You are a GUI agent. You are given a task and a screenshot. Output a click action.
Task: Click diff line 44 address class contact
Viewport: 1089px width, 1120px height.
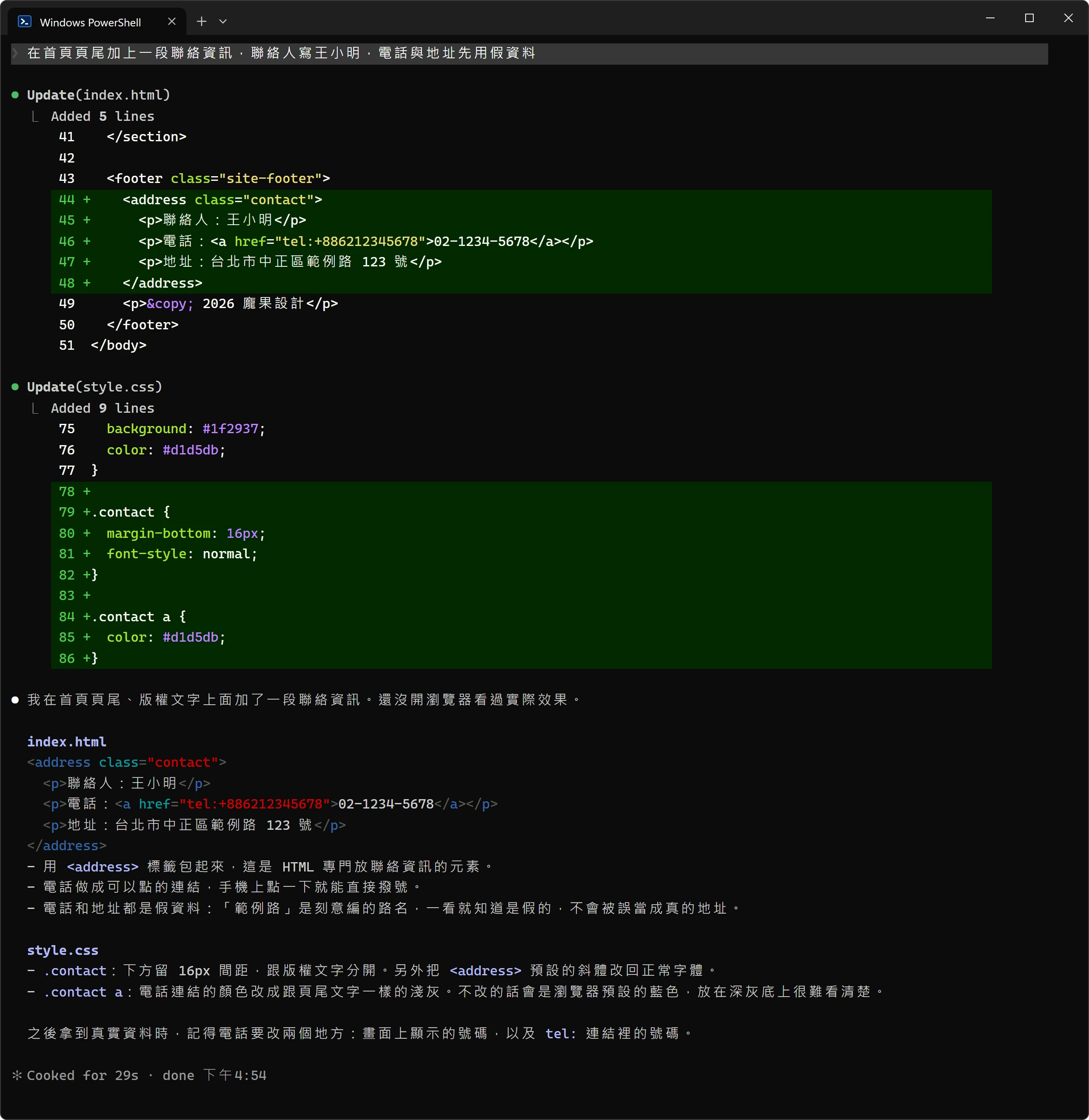pyautogui.click(x=521, y=200)
